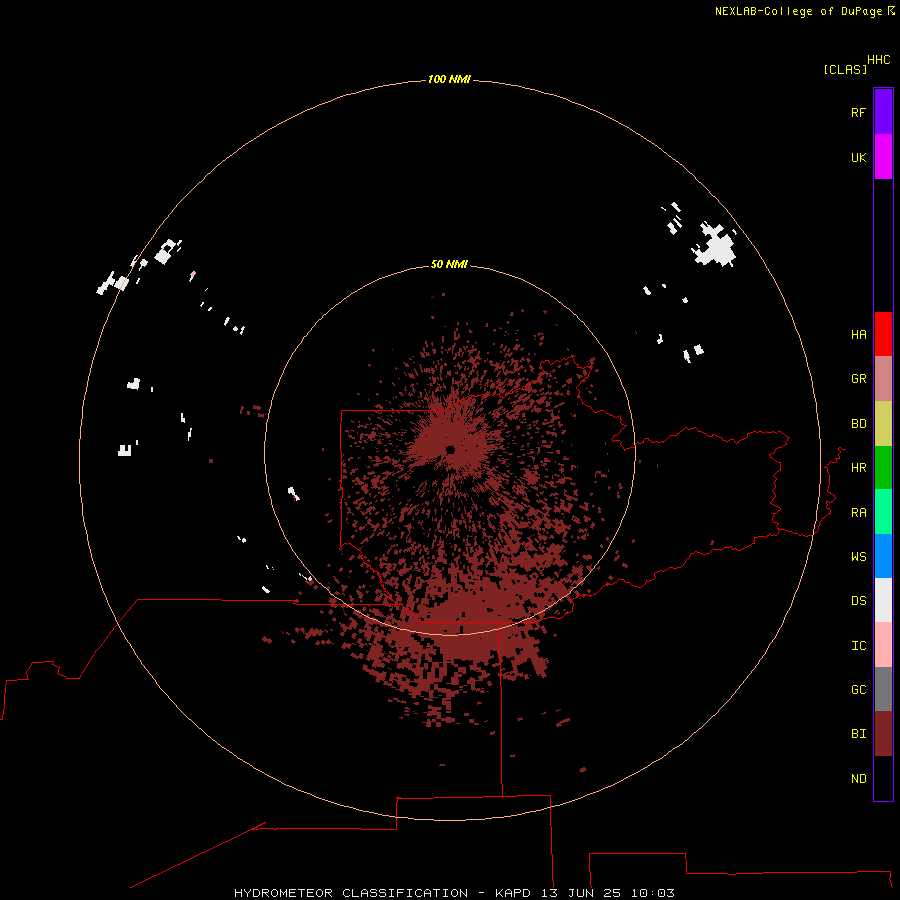The image size is (900, 900).
Task: Click the BI brown legend swatch
Action: pos(883,734)
